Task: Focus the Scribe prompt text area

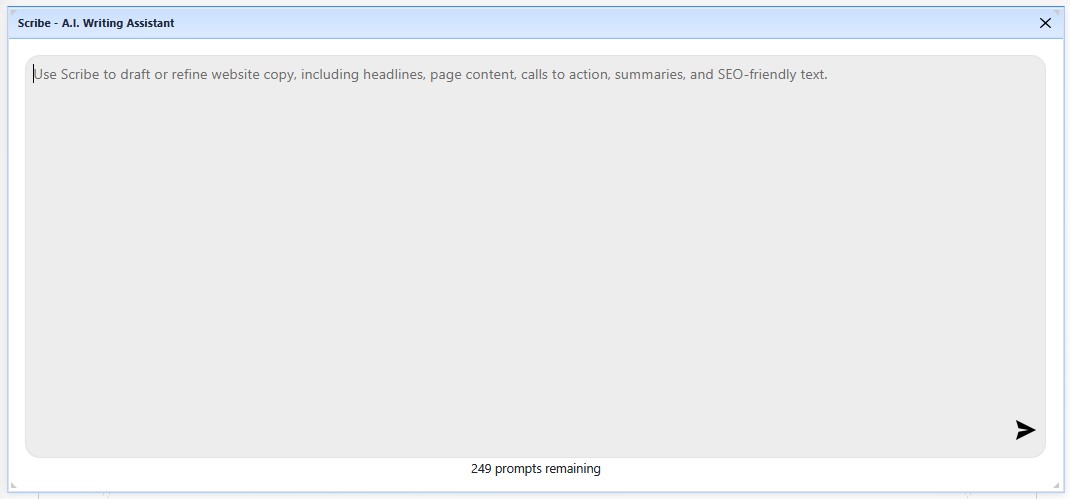Action: (535, 256)
